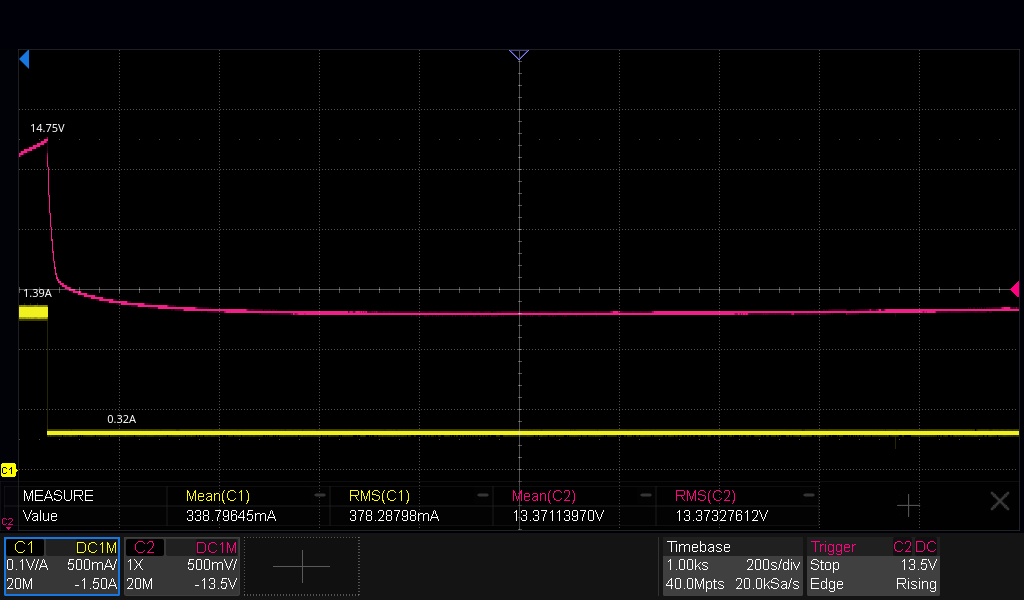
Task: Click the 14.75V waveform annotation
Action: click(48, 128)
